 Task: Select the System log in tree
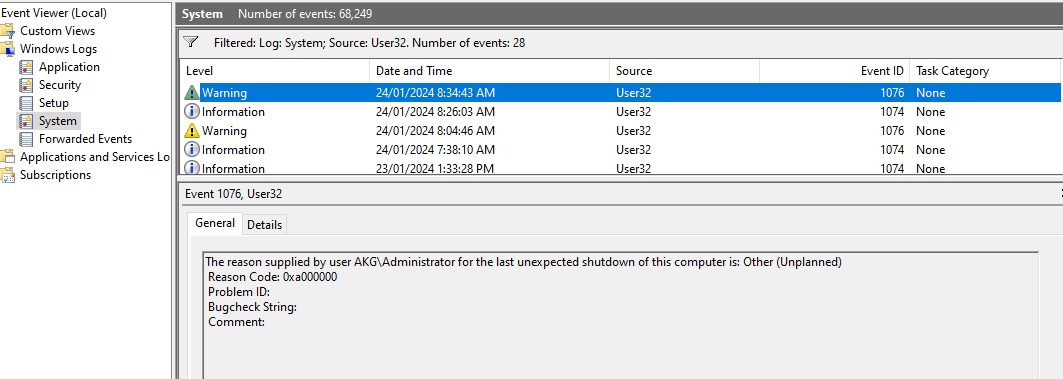point(58,121)
